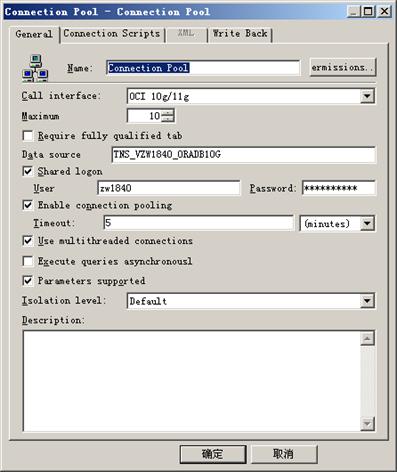Toggle Use multithreaded connections checkbox
Viewport: 397px width, 472px height.
(28, 241)
